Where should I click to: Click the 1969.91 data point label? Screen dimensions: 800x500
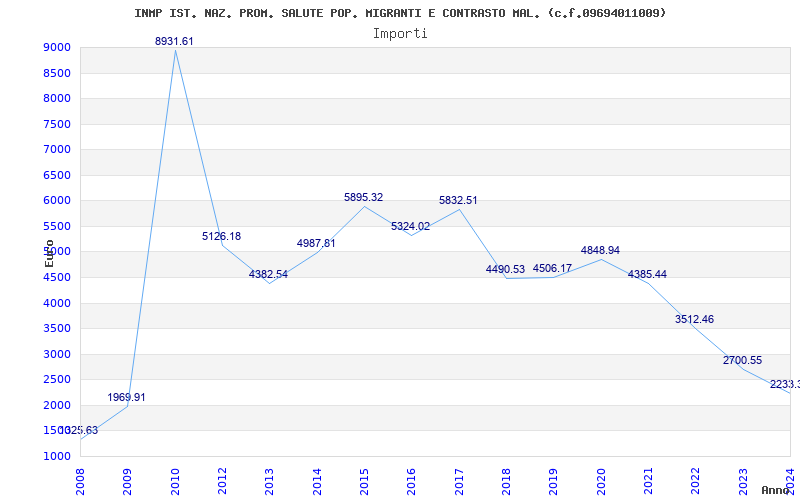(127, 397)
